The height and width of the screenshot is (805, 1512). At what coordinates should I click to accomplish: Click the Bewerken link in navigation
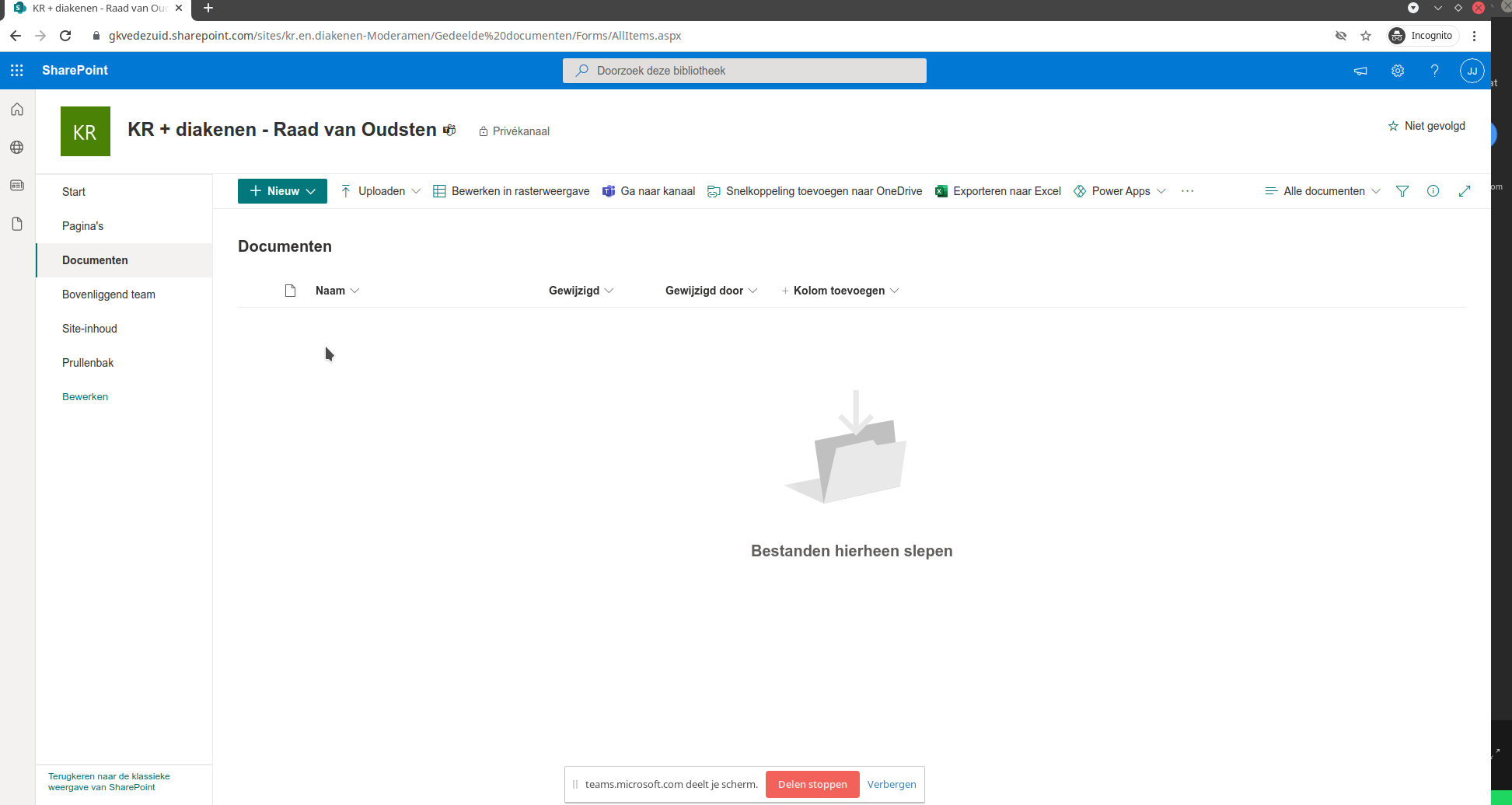coord(85,397)
